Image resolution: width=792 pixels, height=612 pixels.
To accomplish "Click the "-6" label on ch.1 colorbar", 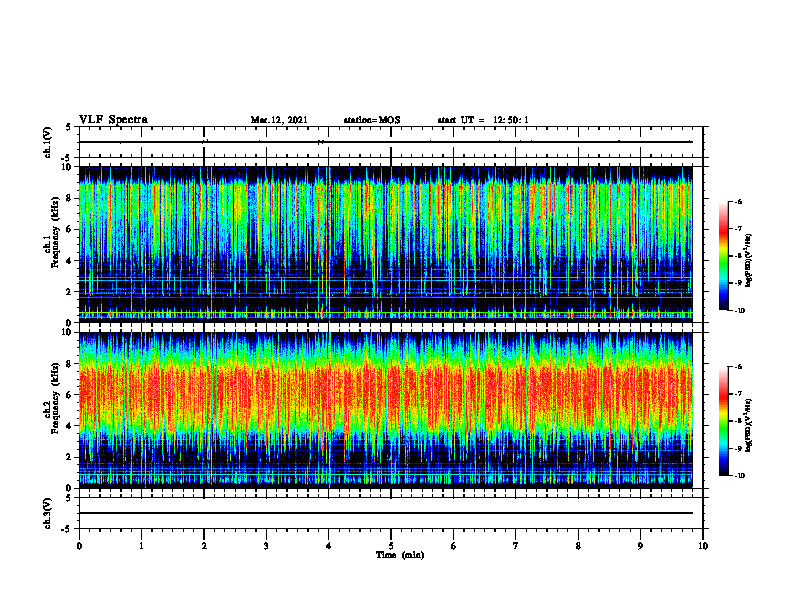I will coord(738,202).
